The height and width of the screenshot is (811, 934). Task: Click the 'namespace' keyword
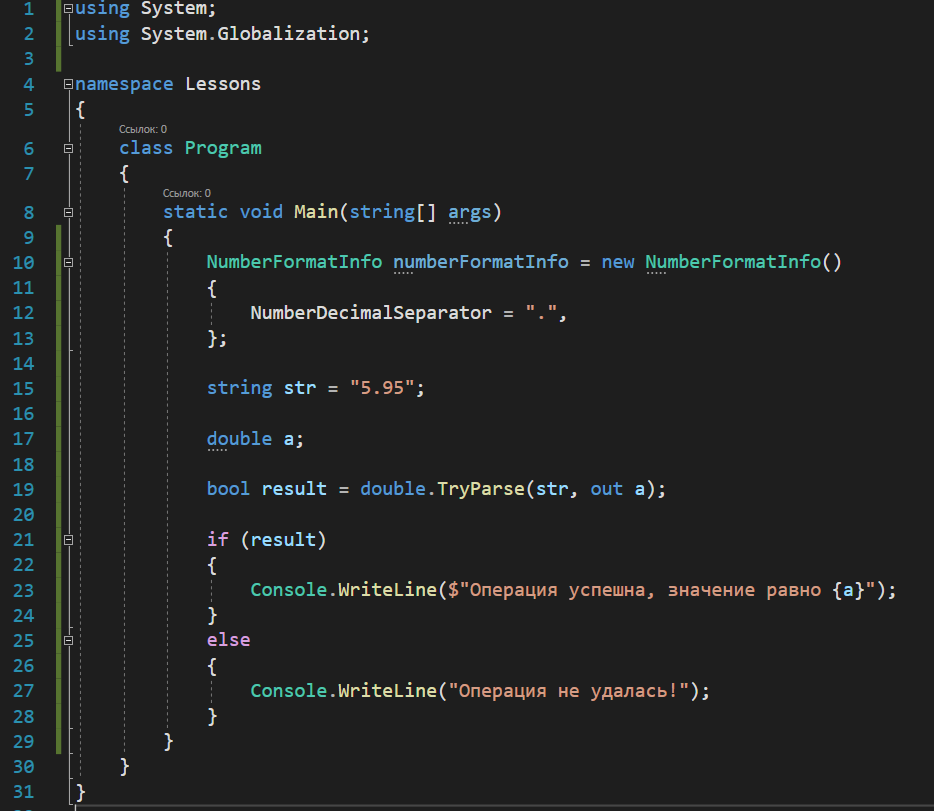point(124,85)
